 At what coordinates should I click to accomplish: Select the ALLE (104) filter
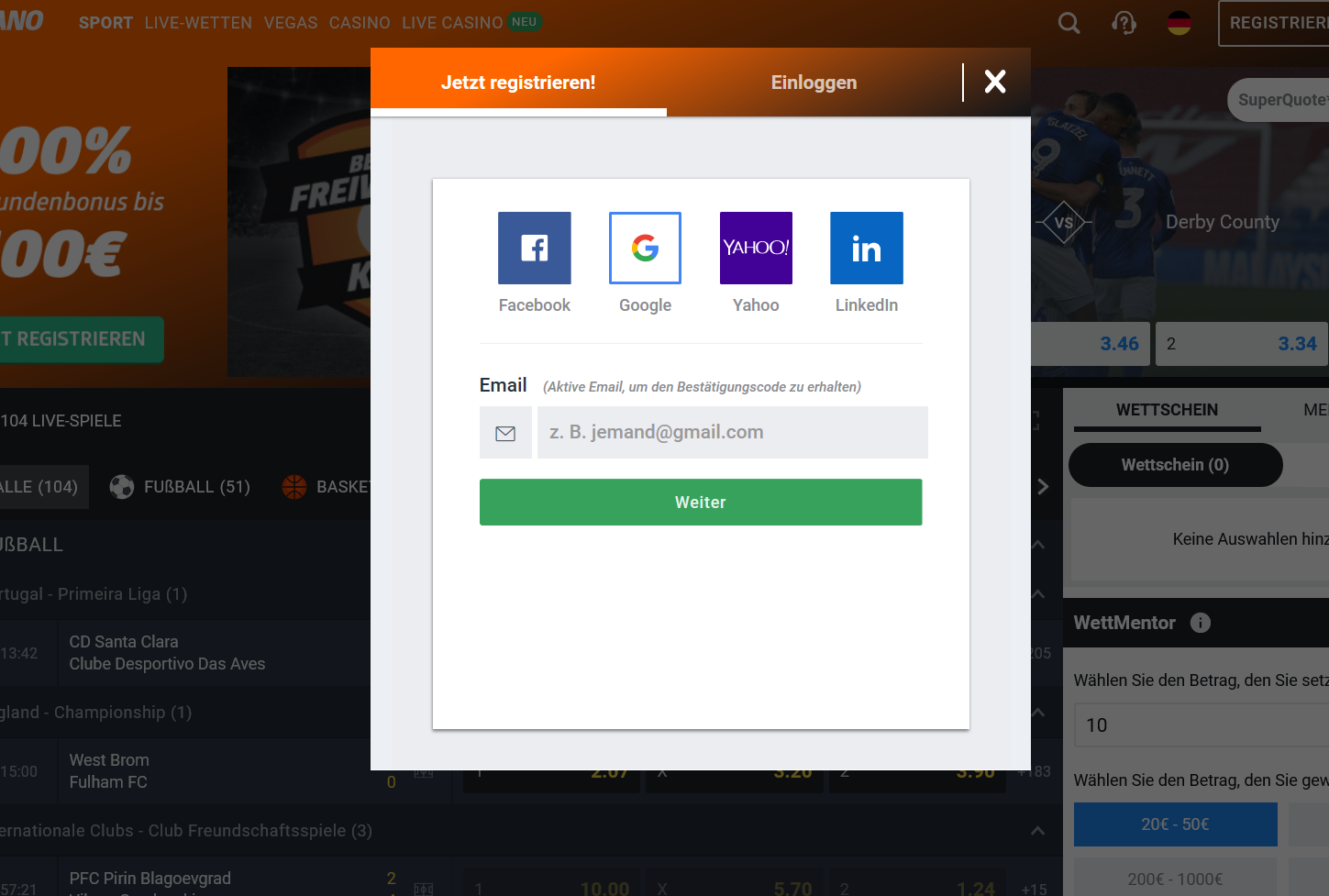(x=44, y=487)
